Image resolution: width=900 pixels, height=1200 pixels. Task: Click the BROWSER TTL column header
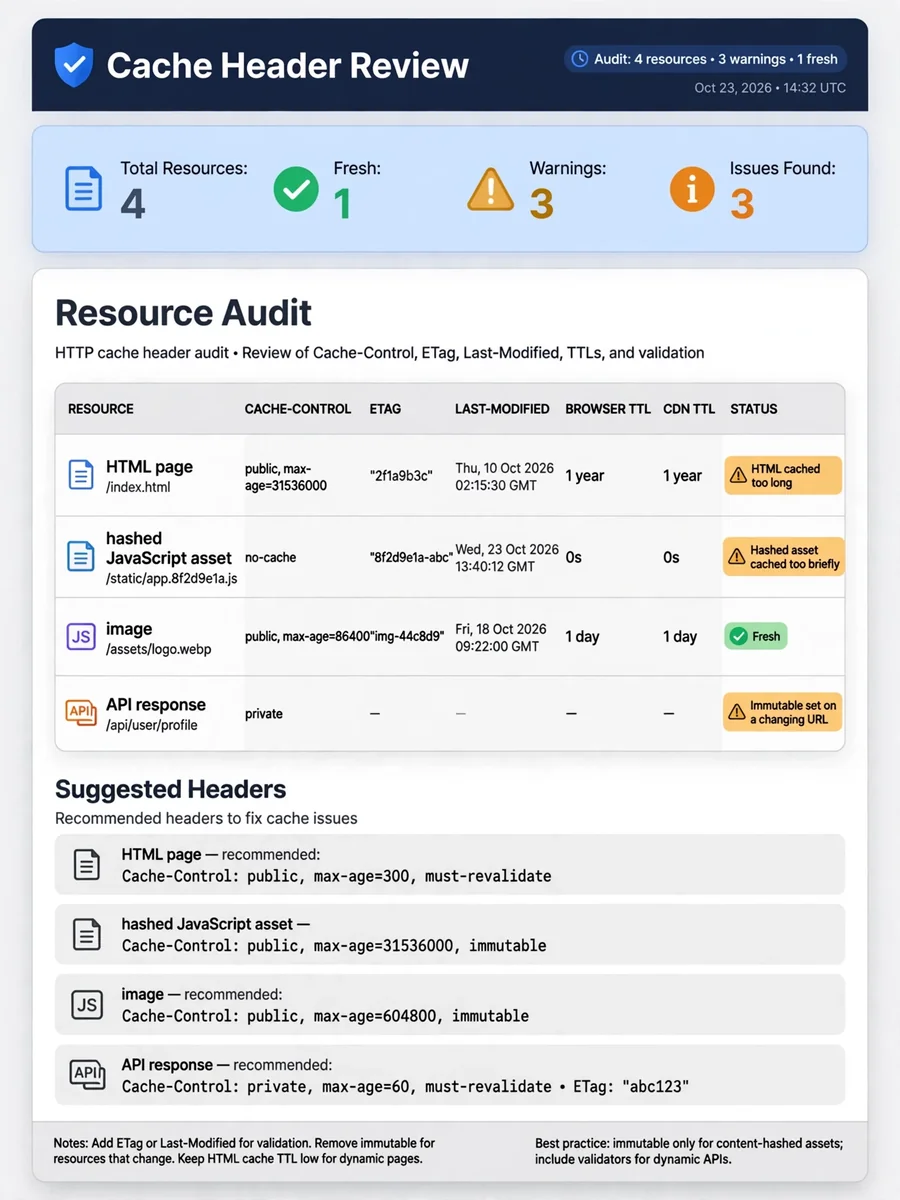tap(608, 409)
